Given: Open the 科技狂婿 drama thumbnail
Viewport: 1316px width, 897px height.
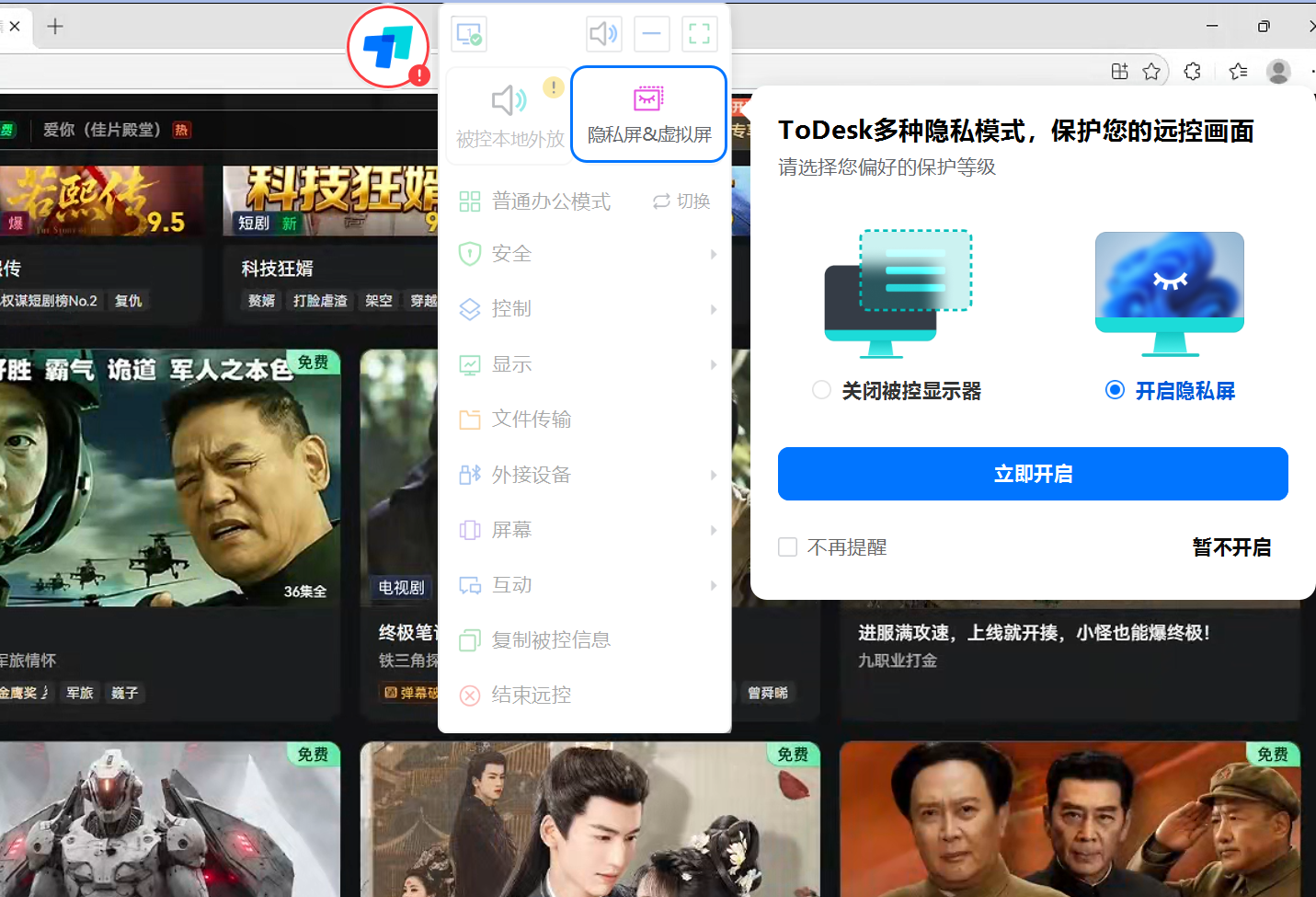Looking at the screenshot, I should [330, 201].
